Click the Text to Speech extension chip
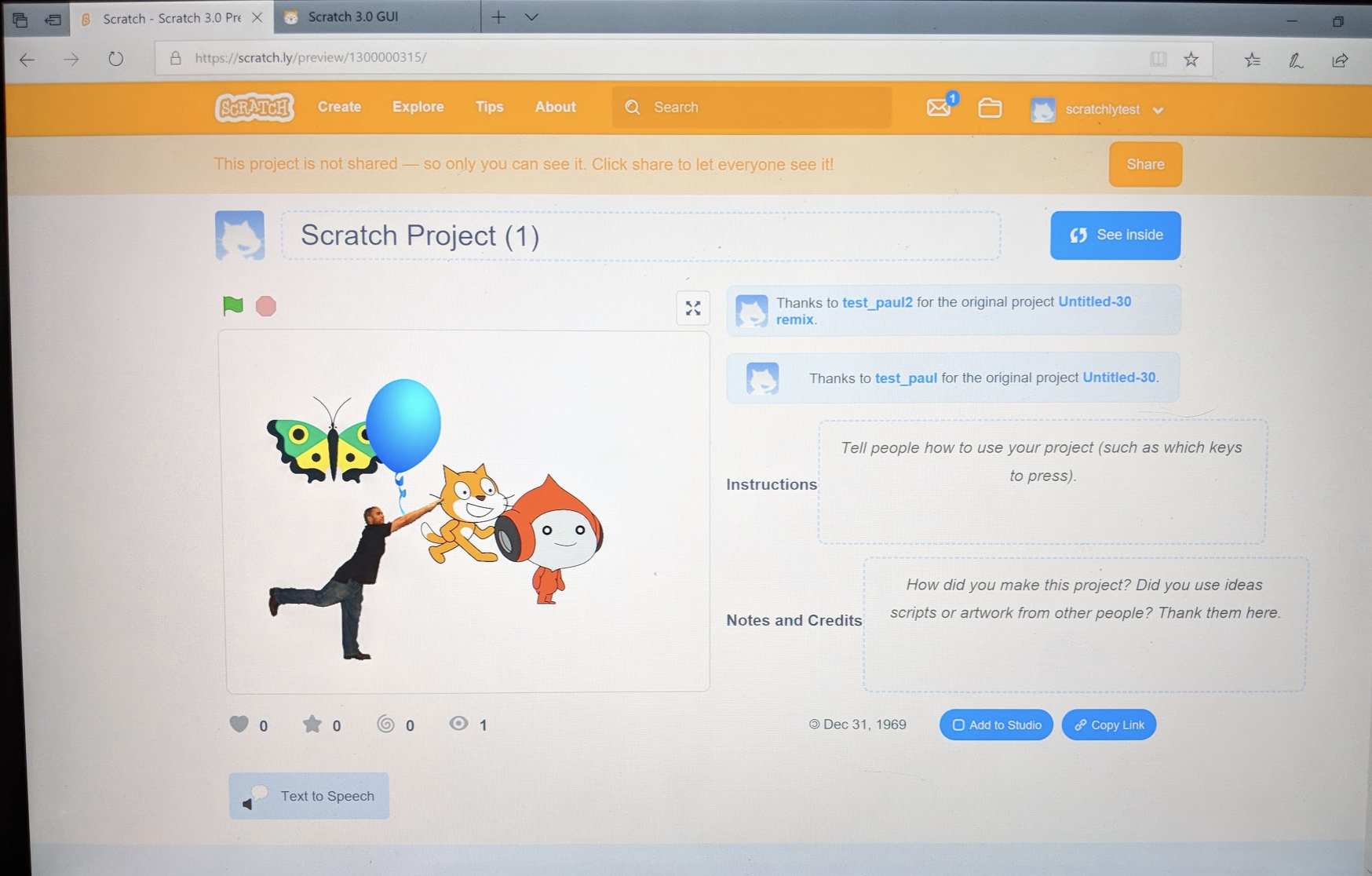1372x876 pixels. pos(308,796)
